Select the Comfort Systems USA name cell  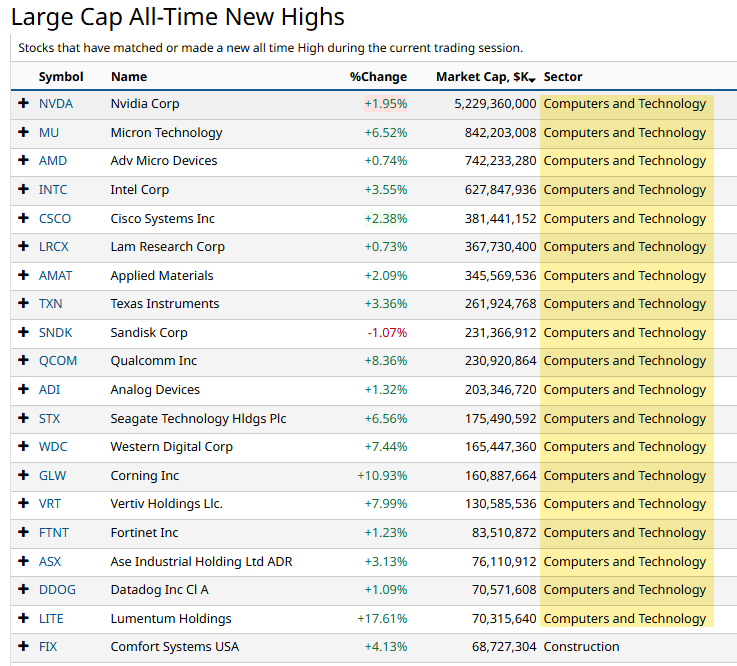click(x=175, y=646)
